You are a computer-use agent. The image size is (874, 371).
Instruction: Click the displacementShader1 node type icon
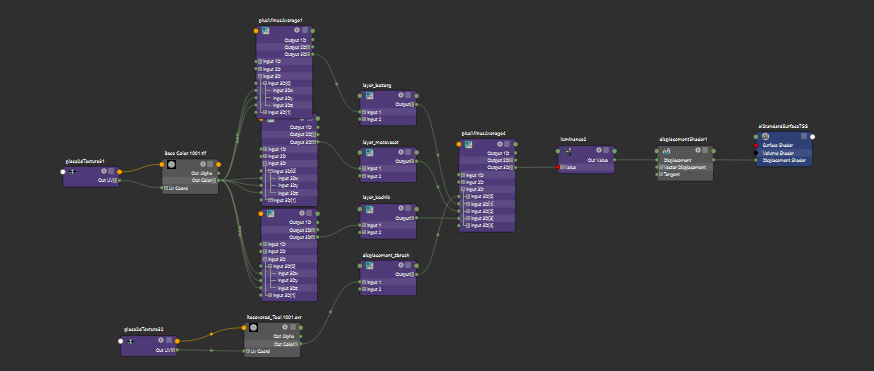pyautogui.click(x=666, y=152)
